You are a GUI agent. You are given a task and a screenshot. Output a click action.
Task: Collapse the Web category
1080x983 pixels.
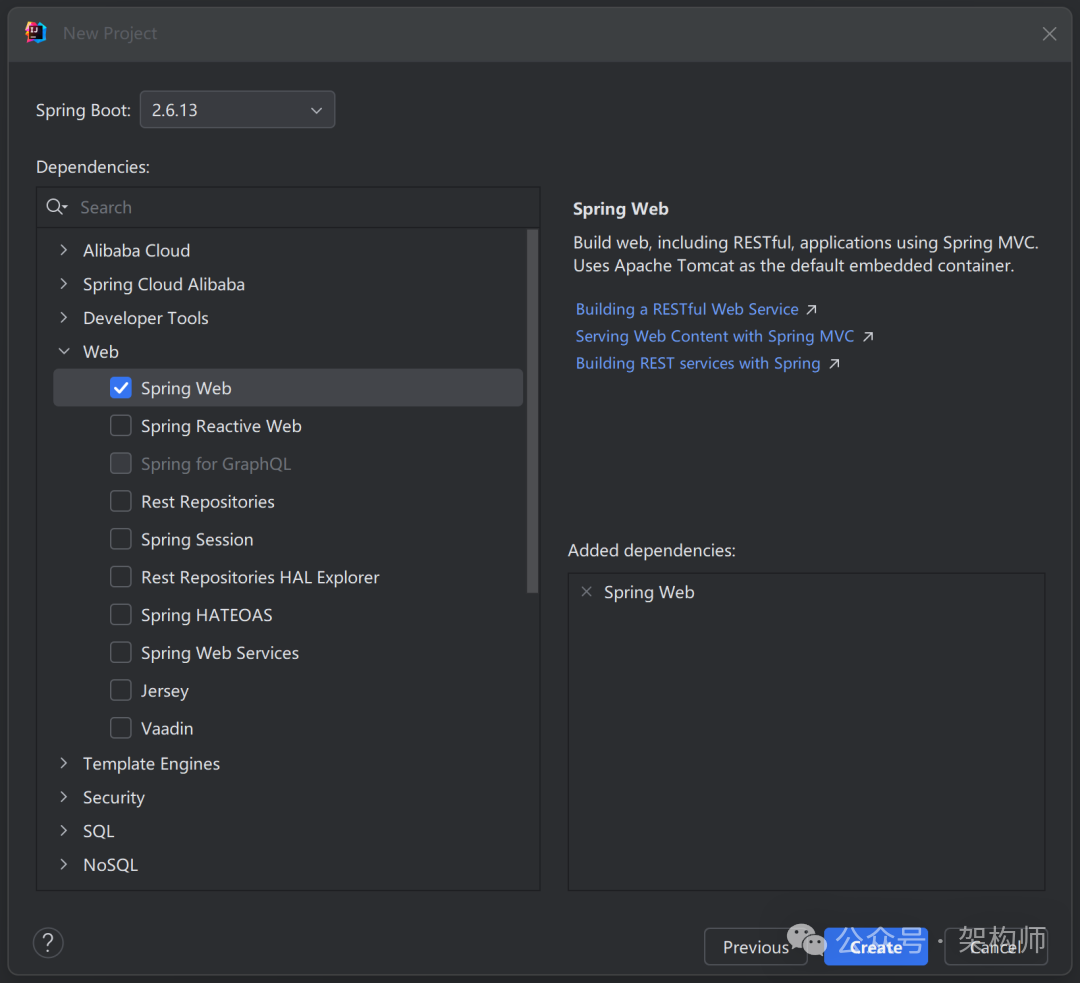click(x=64, y=352)
